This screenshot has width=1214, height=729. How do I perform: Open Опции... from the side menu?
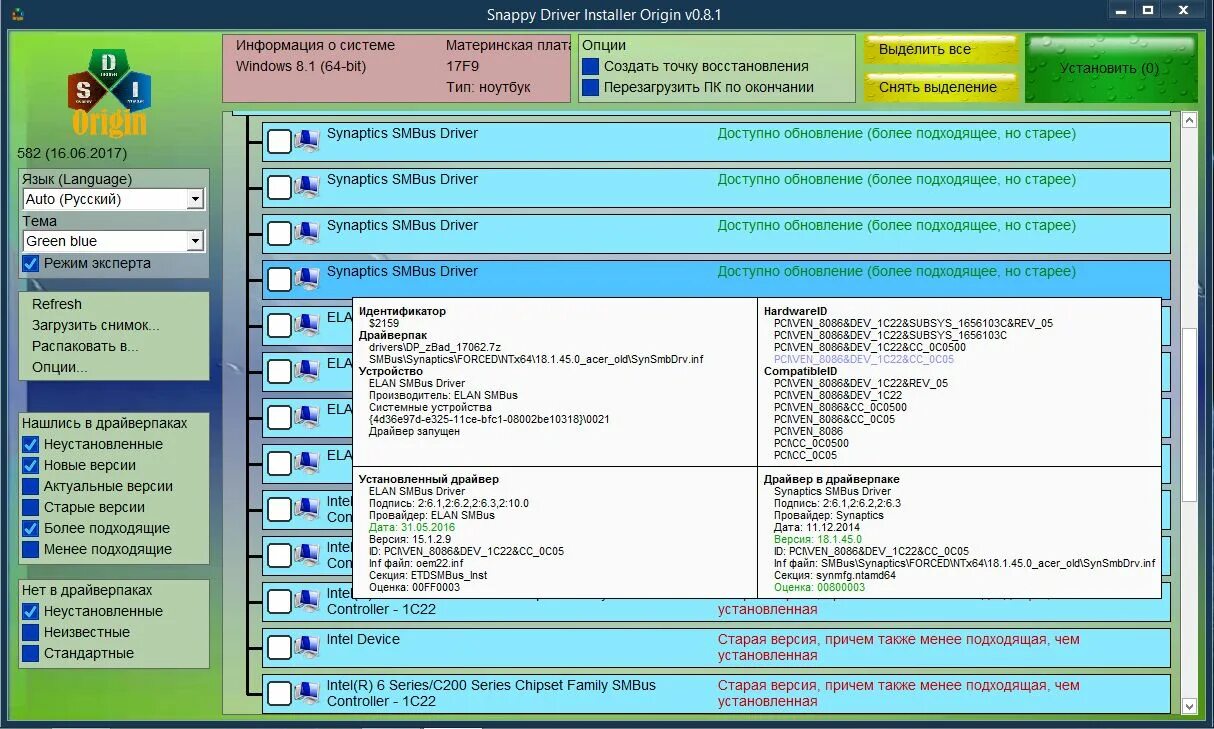[x=60, y=367]
